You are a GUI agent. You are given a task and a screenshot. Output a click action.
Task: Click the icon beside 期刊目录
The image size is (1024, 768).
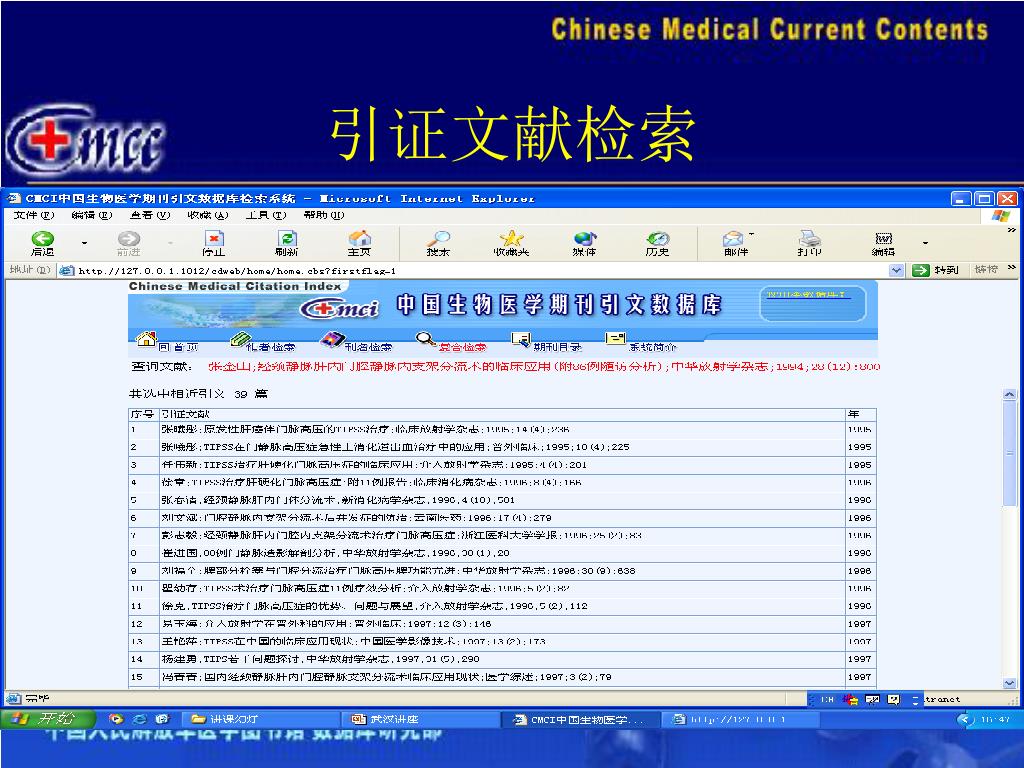[x=521, y=339]
